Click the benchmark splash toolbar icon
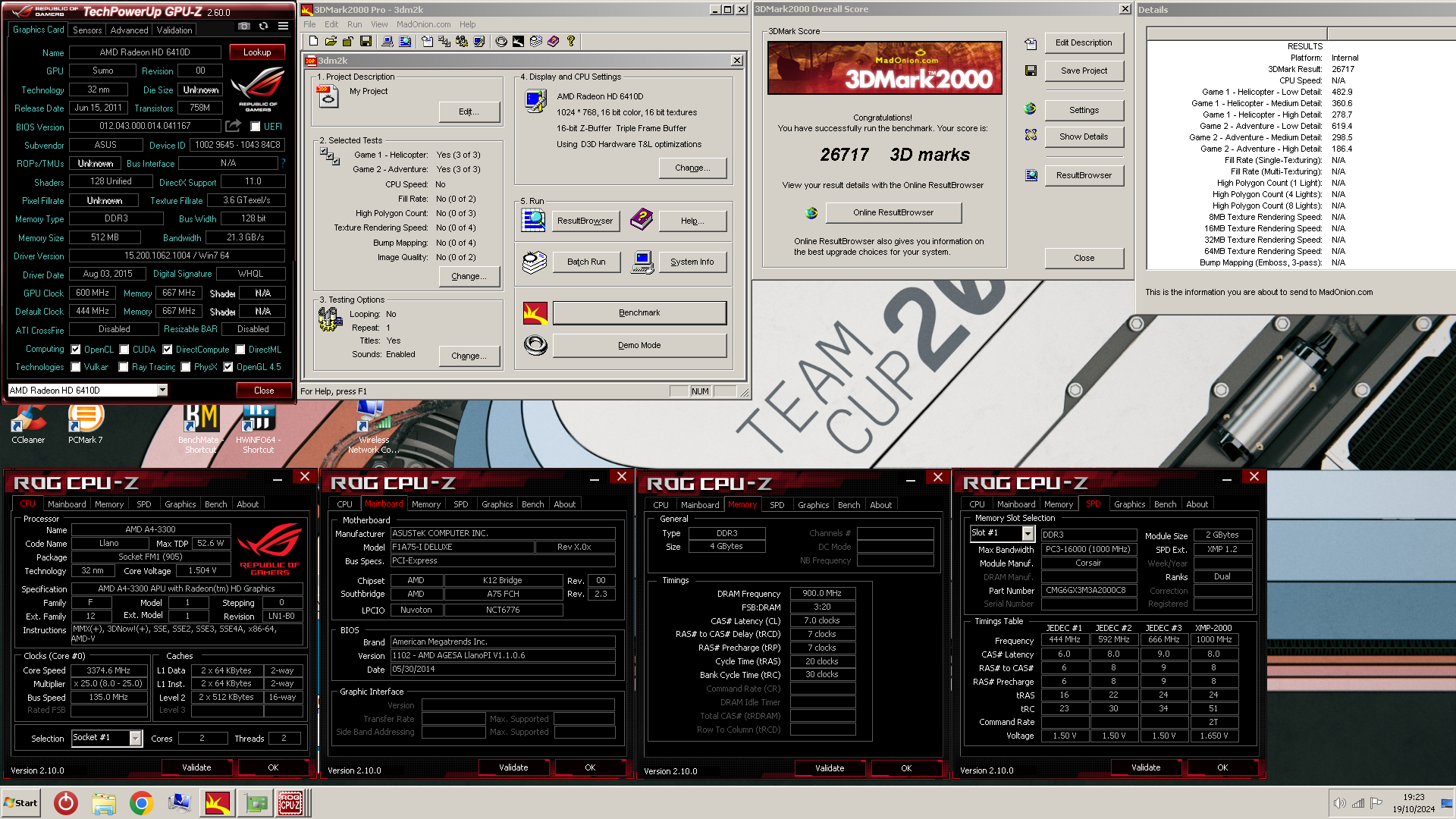This screenshot has width=1456, height=819. click(519, 41)
